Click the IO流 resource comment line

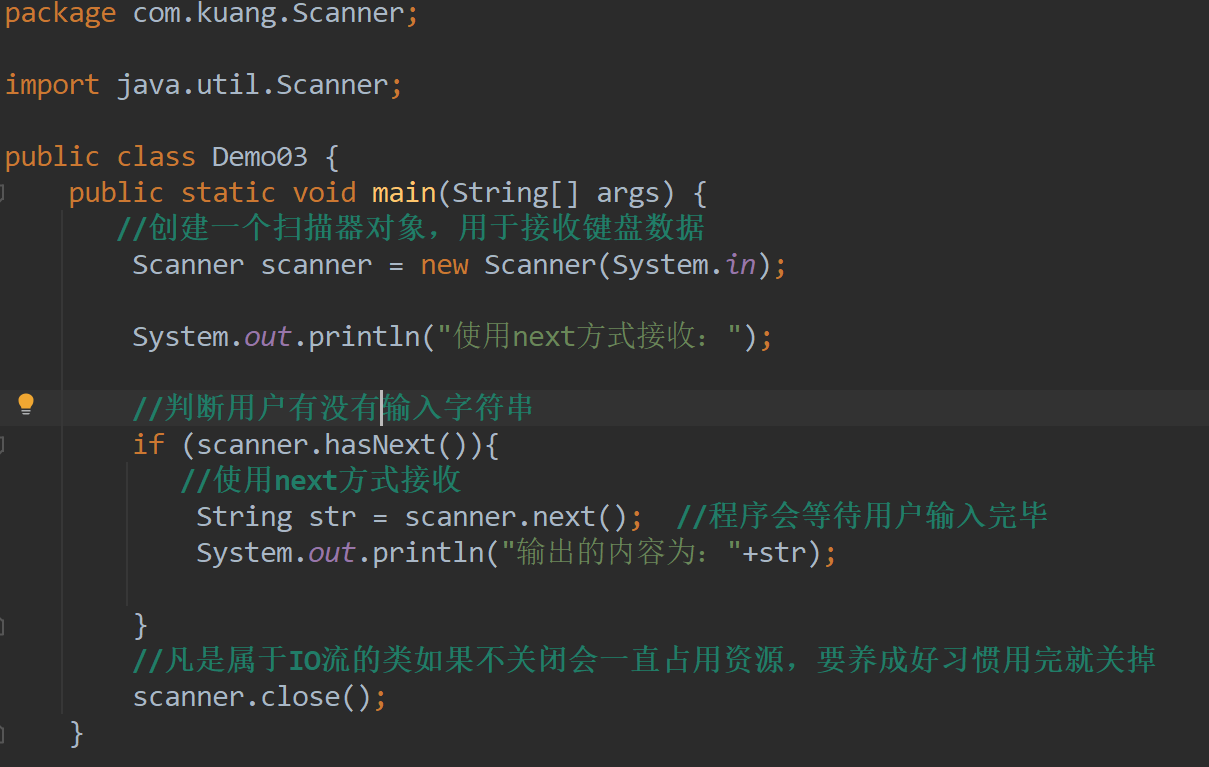(x=644, y=661)
